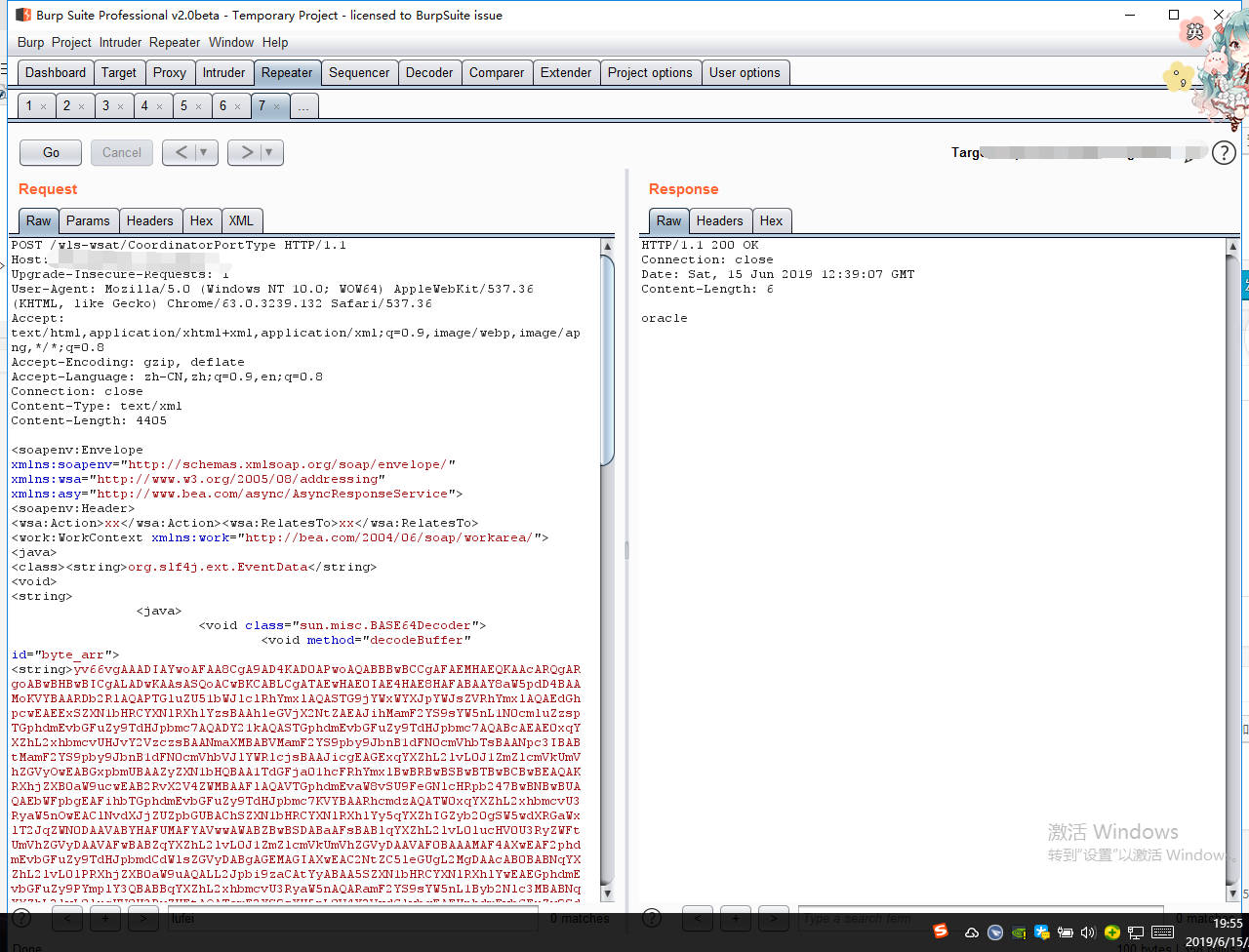
Task: Click the 'HTTP/1.1 200 OK' status line
Action: click(x=700, y=245)
